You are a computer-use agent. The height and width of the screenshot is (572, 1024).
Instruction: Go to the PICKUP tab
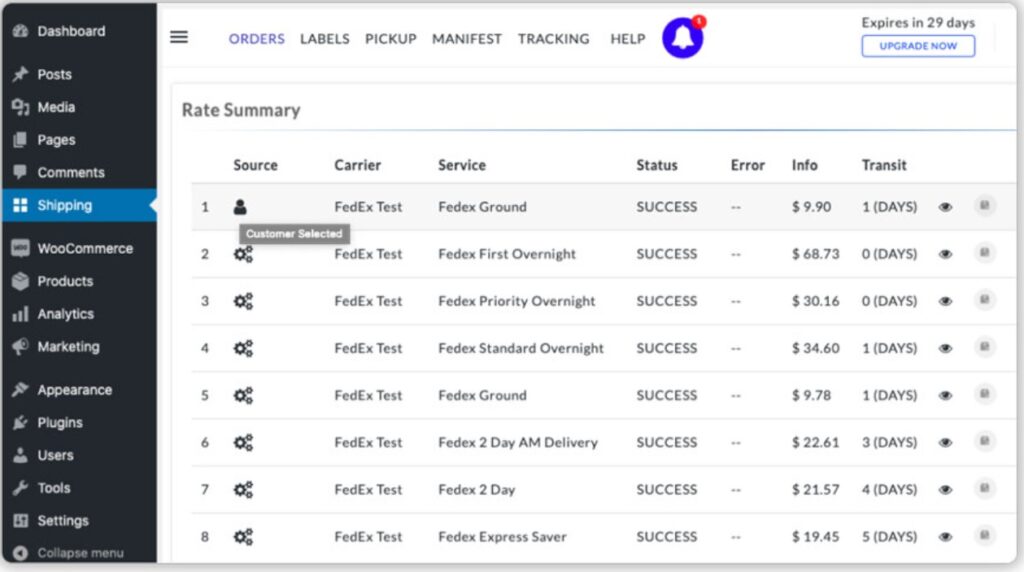coord(391,39)
